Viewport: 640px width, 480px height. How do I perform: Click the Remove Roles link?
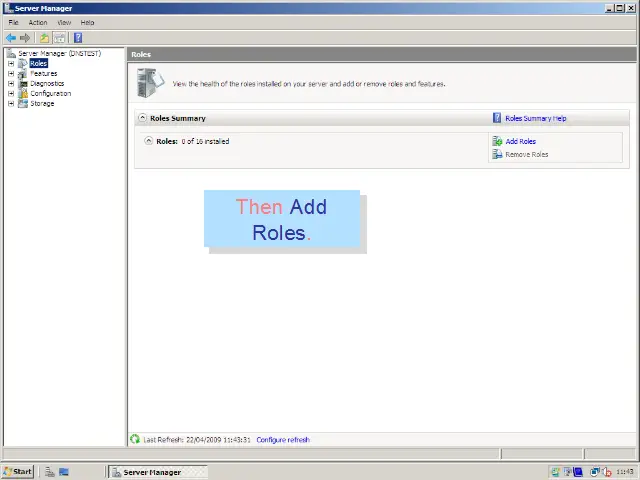[x=527, y=154]
